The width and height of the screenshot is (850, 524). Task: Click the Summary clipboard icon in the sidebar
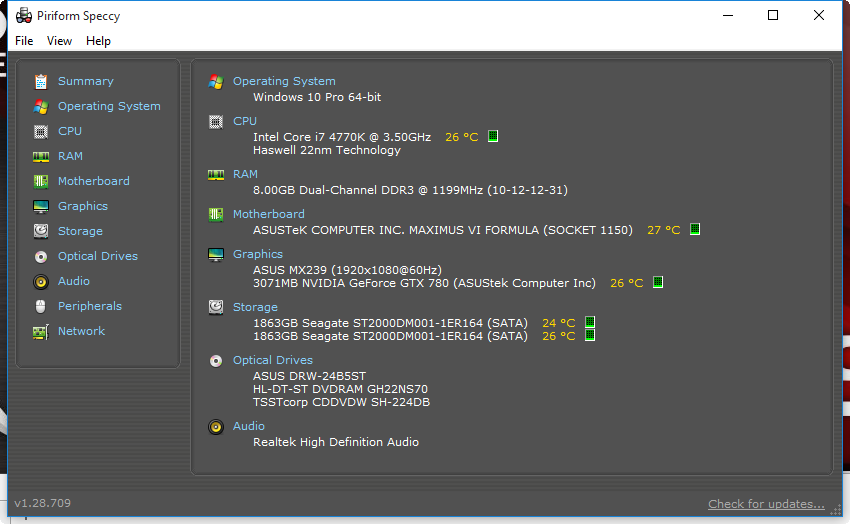tap(41, 81)
